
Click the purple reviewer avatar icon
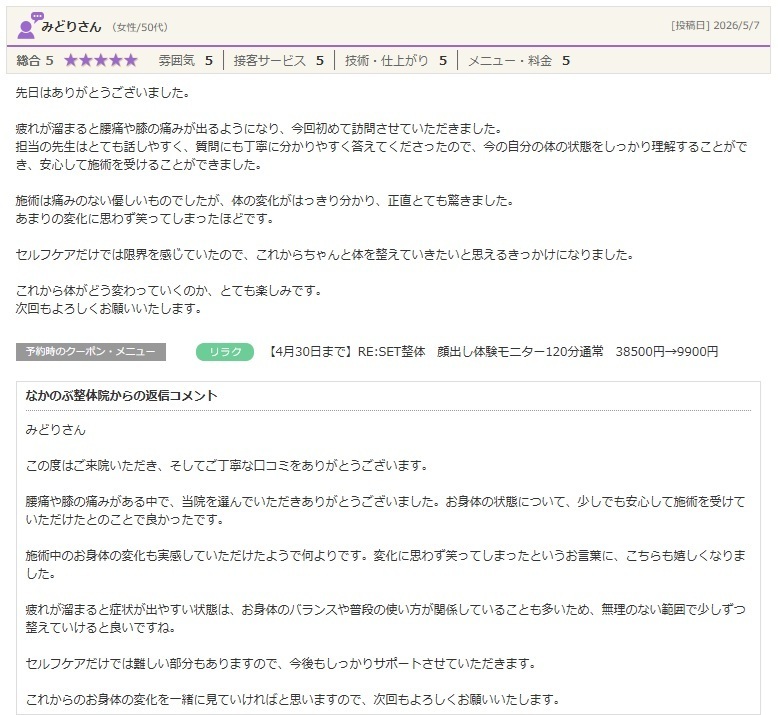tap(30, 26)
